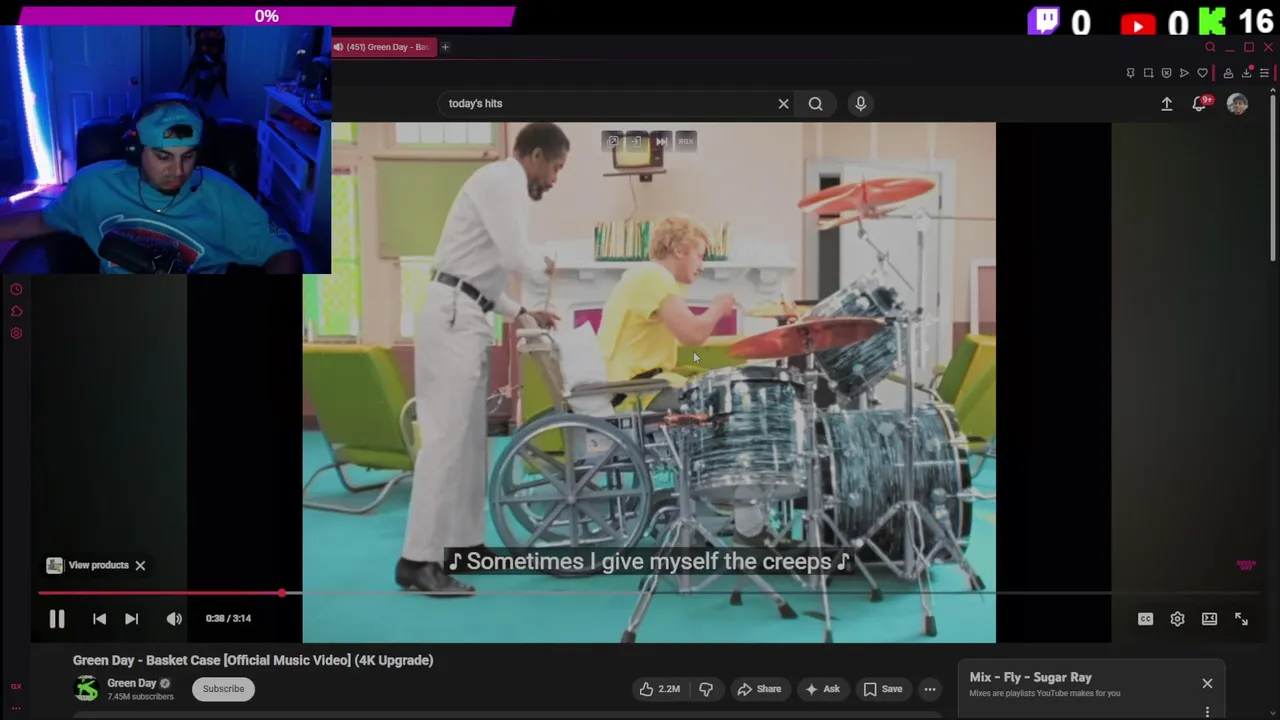Skip to the next video
This screenshot has width=1280, height=720.
tap(131, 619)
